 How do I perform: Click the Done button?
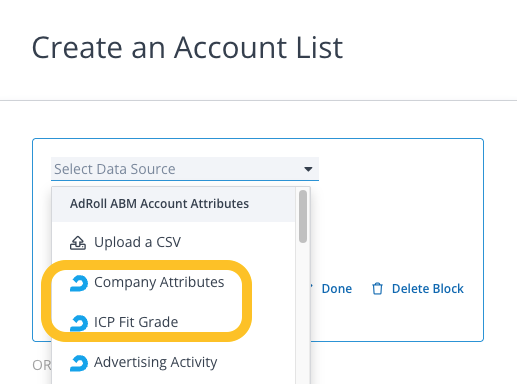[336, 289]
